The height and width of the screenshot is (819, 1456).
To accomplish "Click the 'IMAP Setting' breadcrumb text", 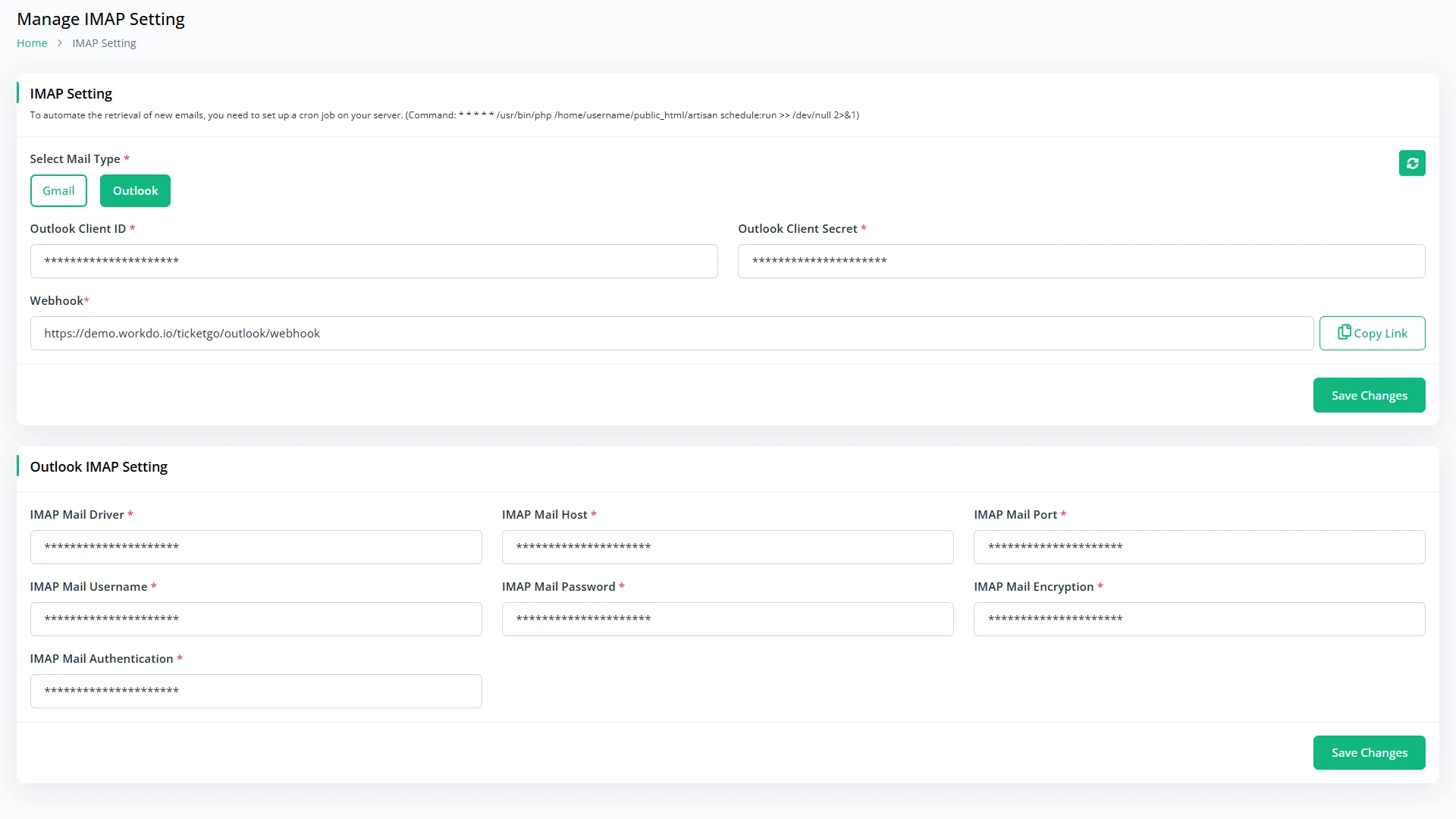I will [x=104, y=43].
